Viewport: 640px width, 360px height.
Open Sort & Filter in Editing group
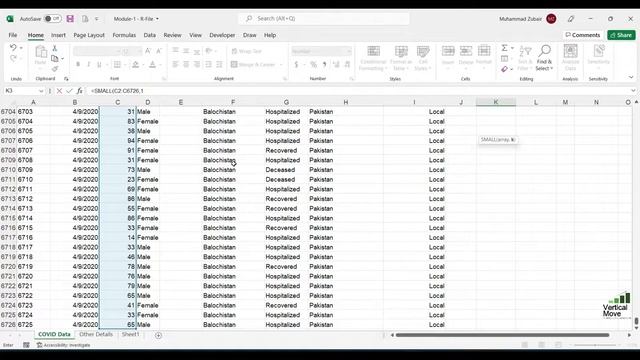[525, 57]
